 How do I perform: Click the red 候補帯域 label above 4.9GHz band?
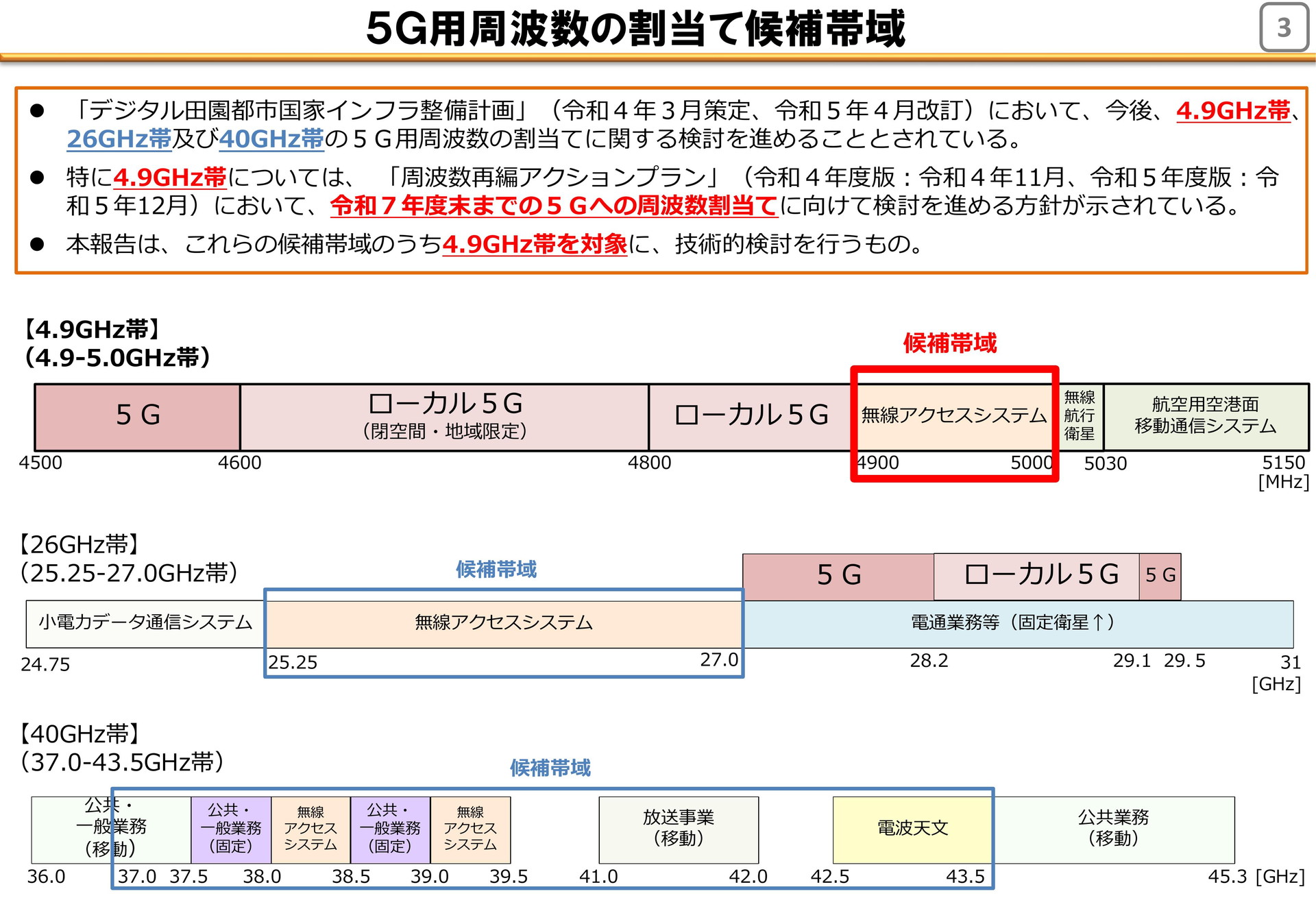[949, 343]
